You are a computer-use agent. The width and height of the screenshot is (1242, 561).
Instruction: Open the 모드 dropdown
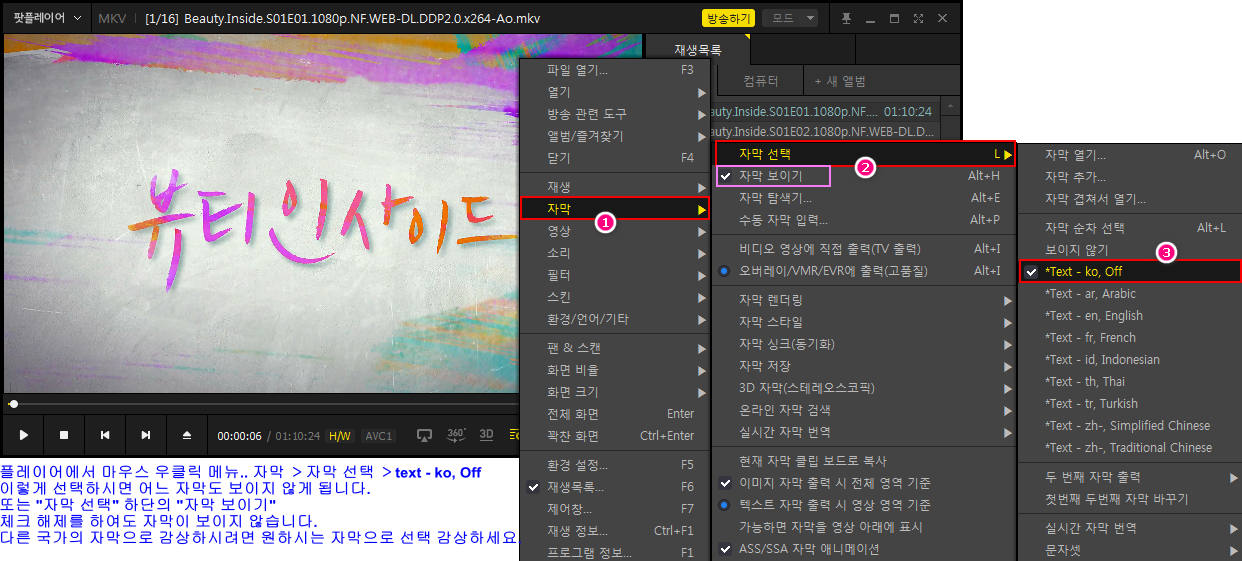(x=790, y=18)
